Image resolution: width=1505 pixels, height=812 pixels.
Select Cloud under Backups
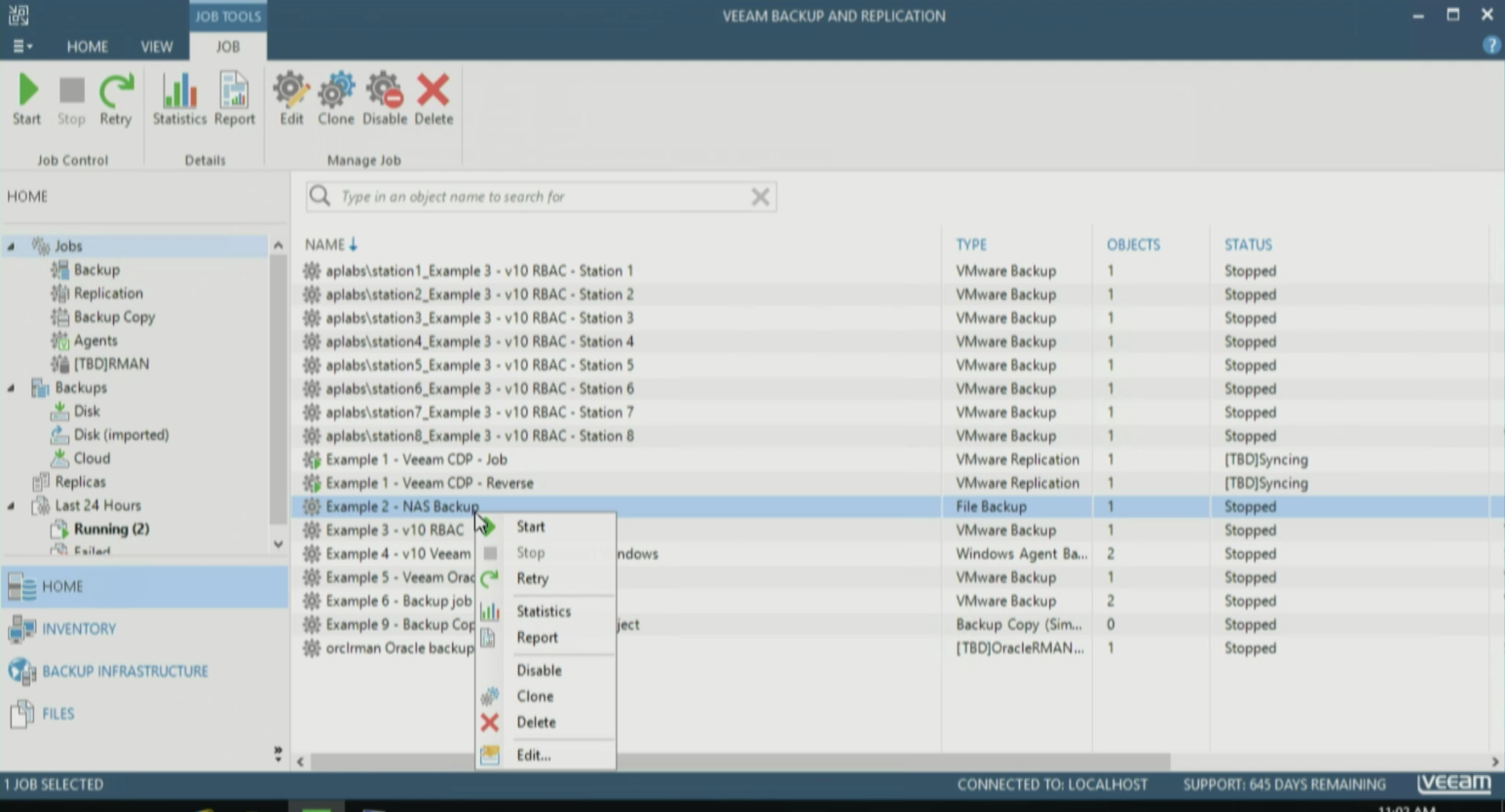point(92,458)
